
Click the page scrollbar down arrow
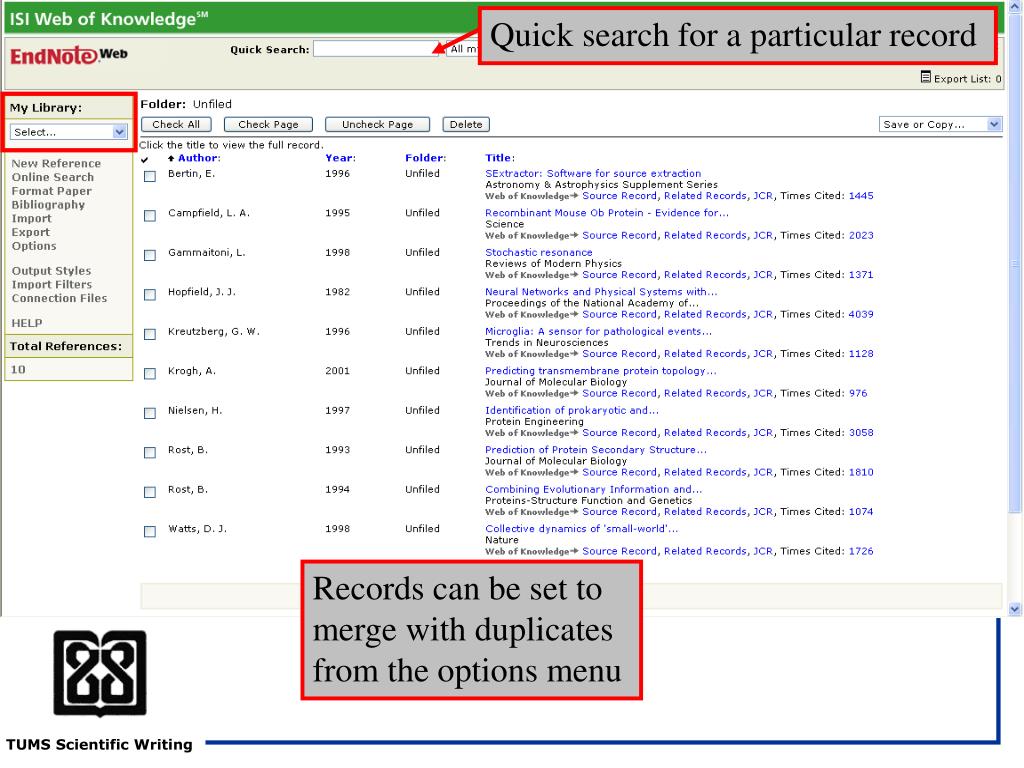tap(1014, 609)
